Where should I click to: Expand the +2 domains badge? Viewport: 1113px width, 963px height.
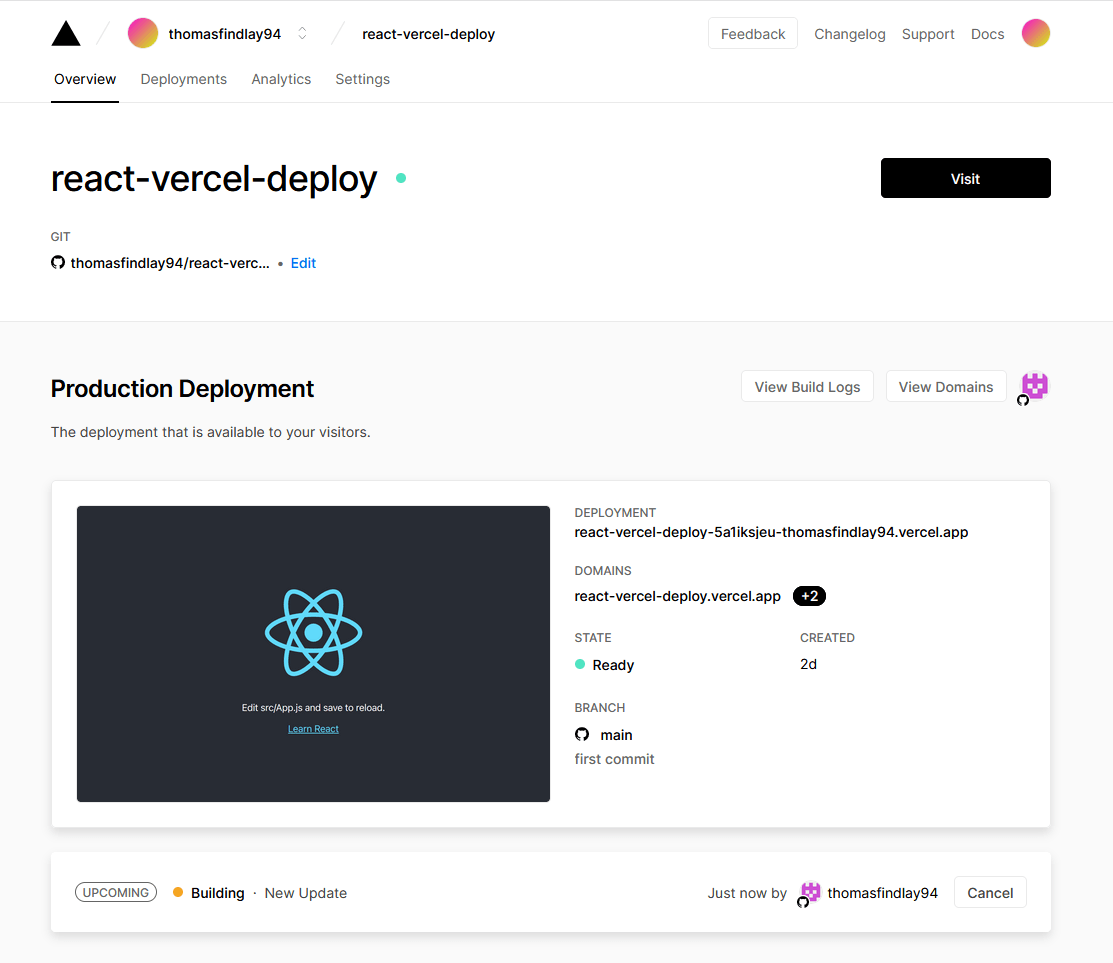(809, 596)
